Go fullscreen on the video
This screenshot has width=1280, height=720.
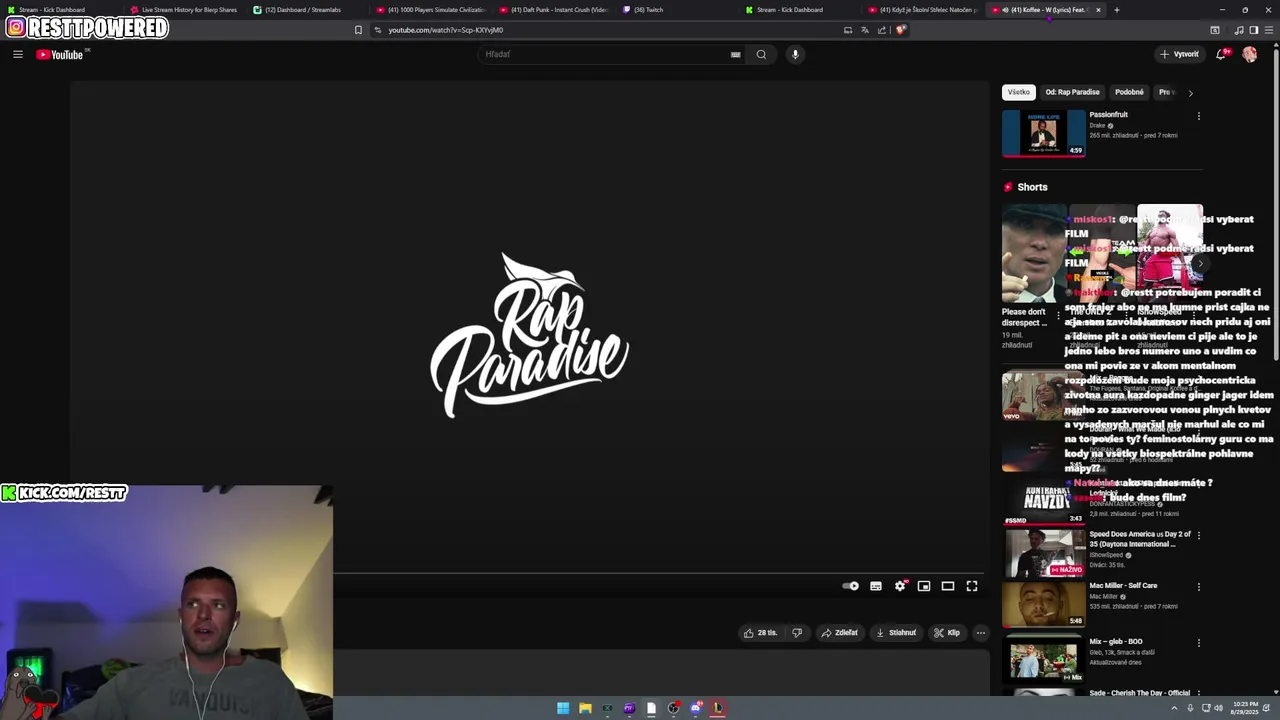(x=972, y=586)
